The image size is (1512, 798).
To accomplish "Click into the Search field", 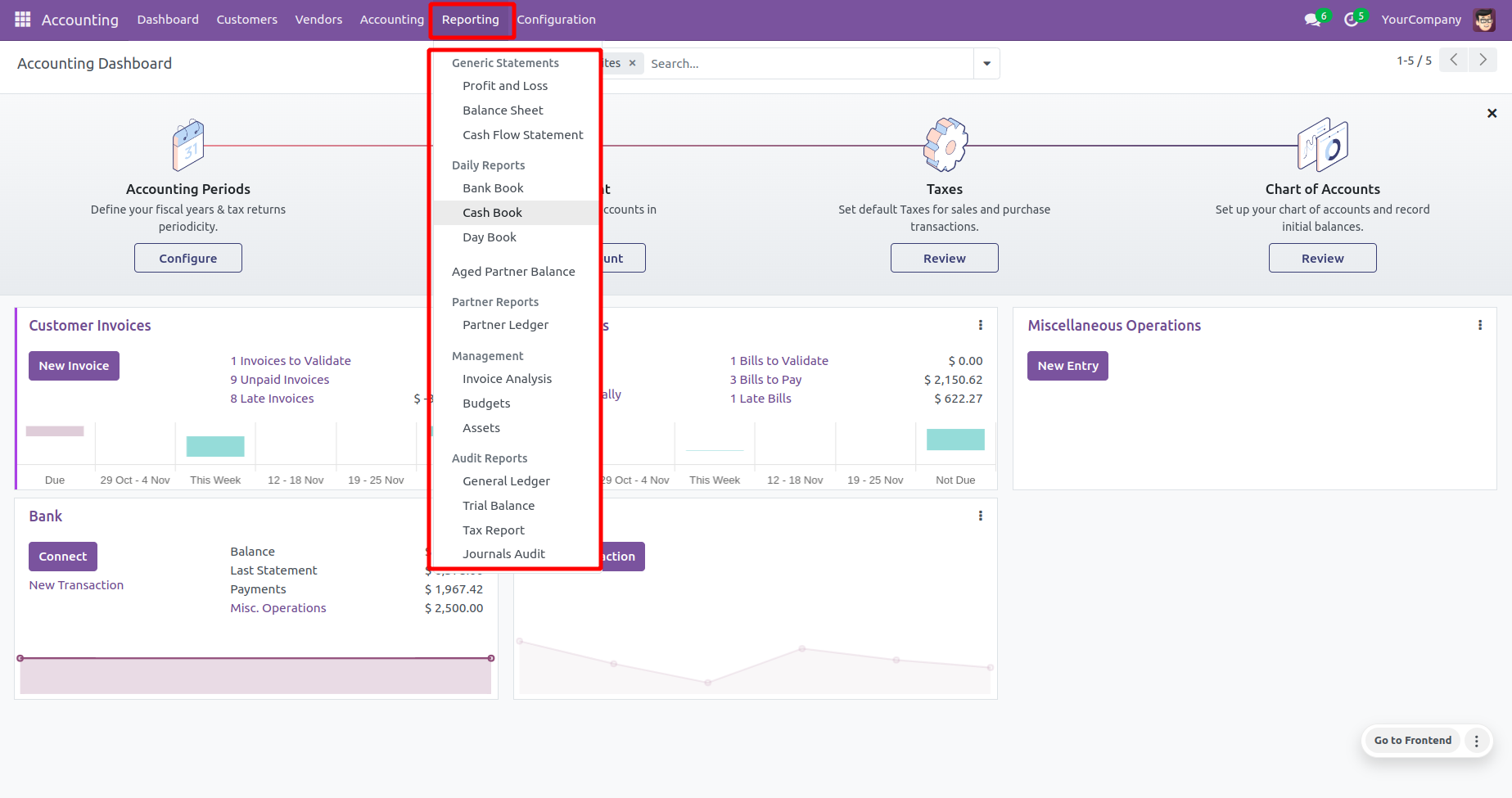I will click(806, 64).
